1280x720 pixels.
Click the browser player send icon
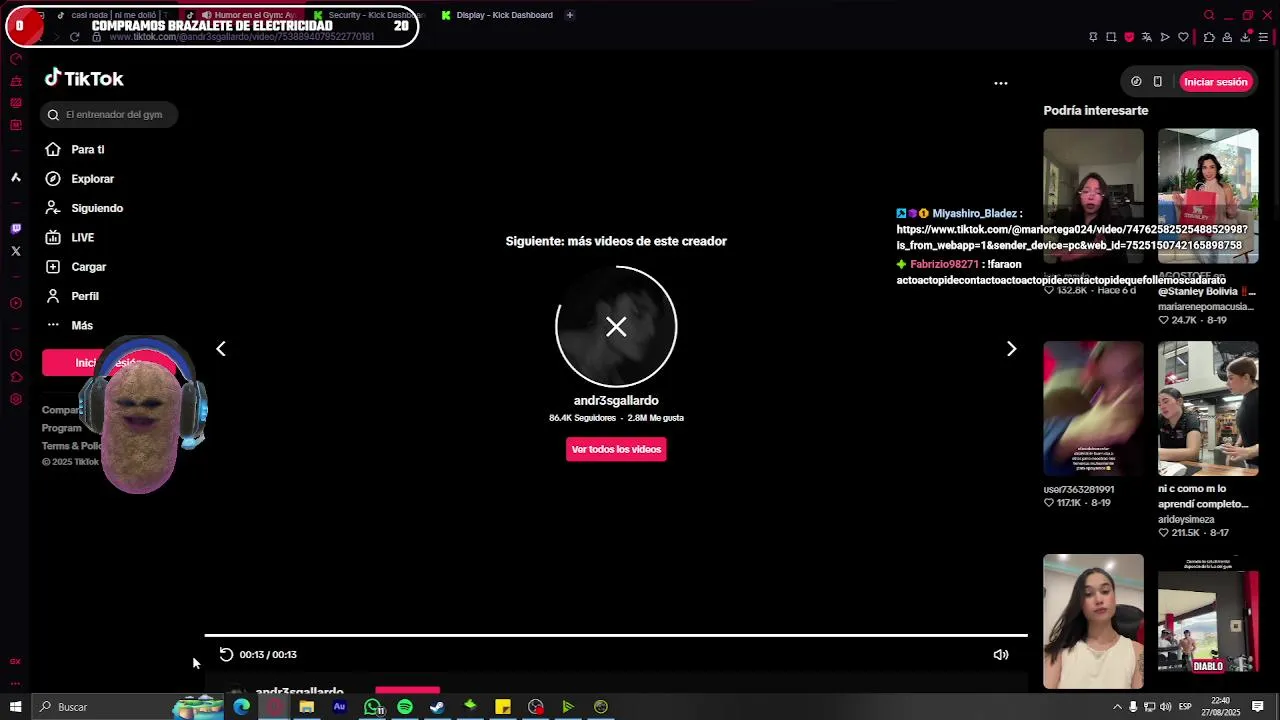tap(1165, 37)
